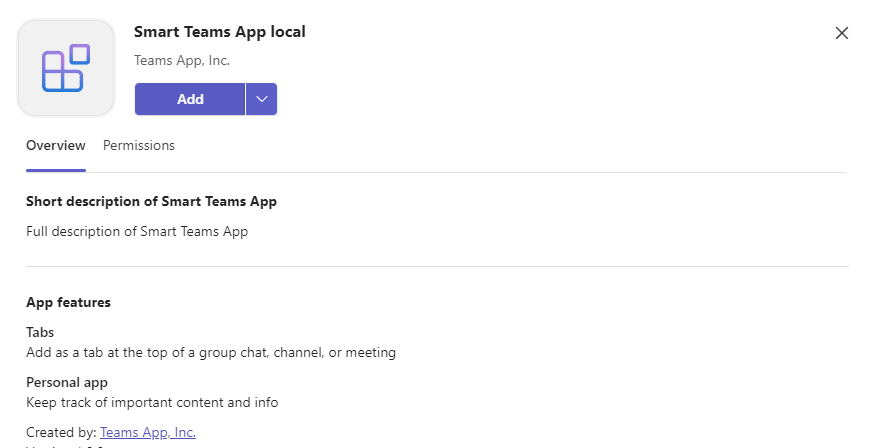
Task: Open the Teams App, Inc. creator link
Action: tap(148, 432)
